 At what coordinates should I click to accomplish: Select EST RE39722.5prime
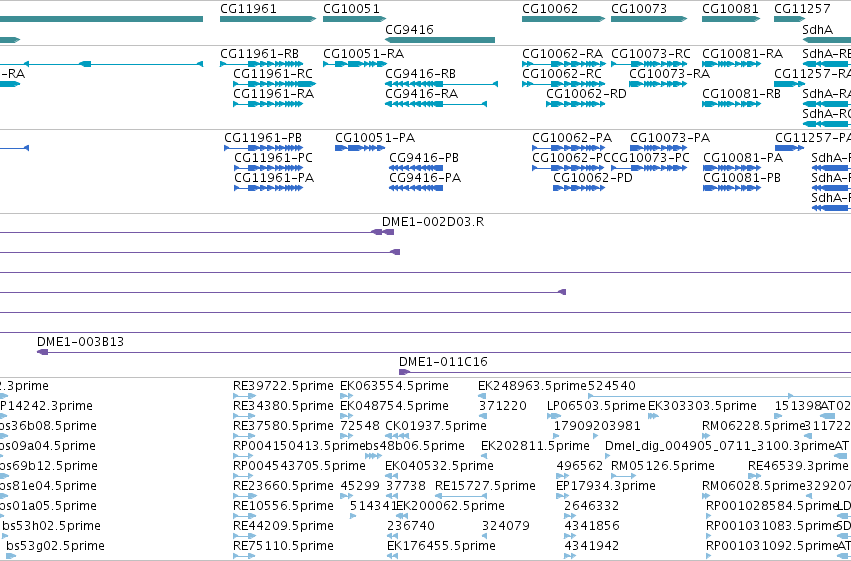[x=244, y=396]
